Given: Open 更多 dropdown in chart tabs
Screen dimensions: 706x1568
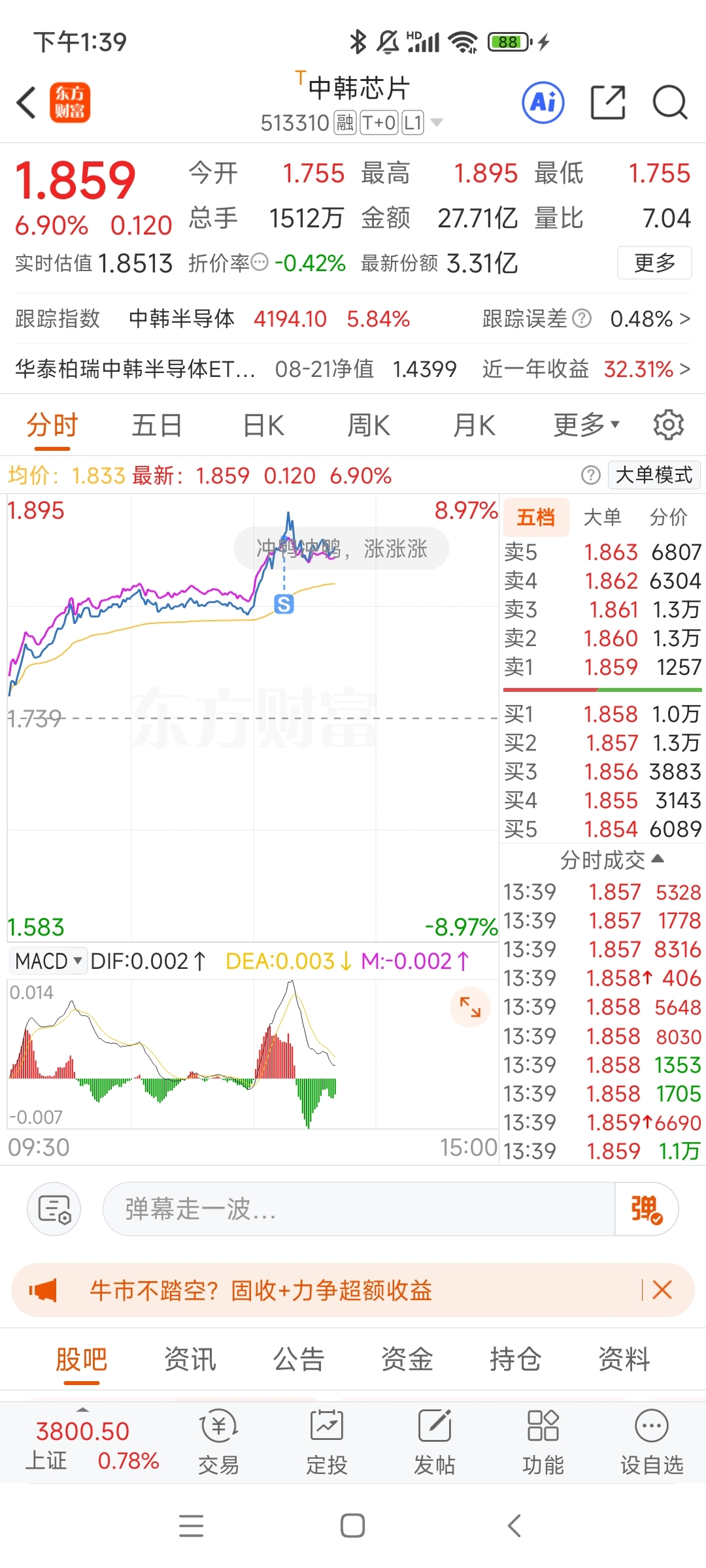Looking at the screenshot, I should (586, 425).
